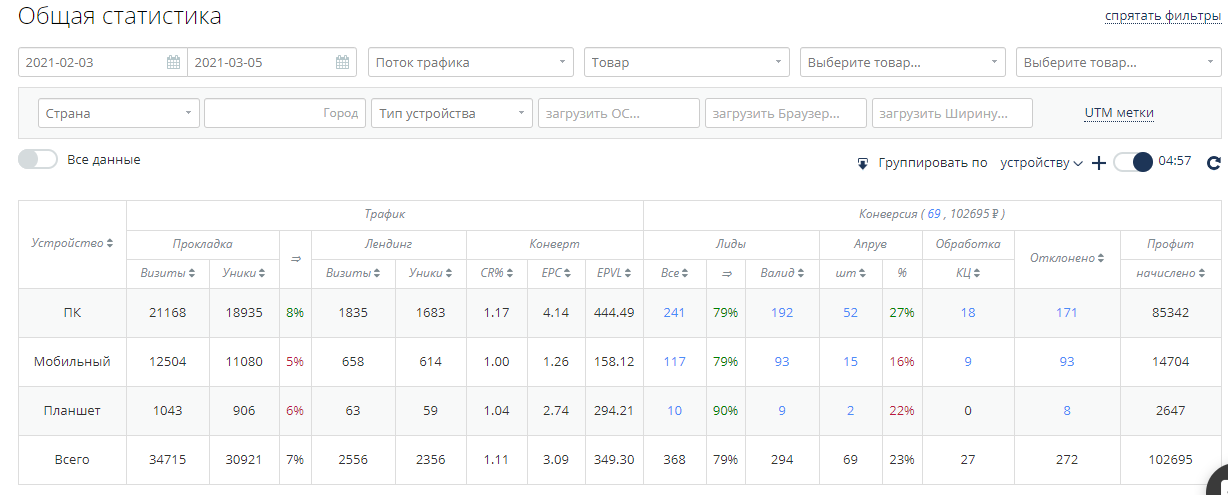Change grouping via 'устройству' dropdown
Viewport: 1228px width, 495px height.
tap(1041, 163)
